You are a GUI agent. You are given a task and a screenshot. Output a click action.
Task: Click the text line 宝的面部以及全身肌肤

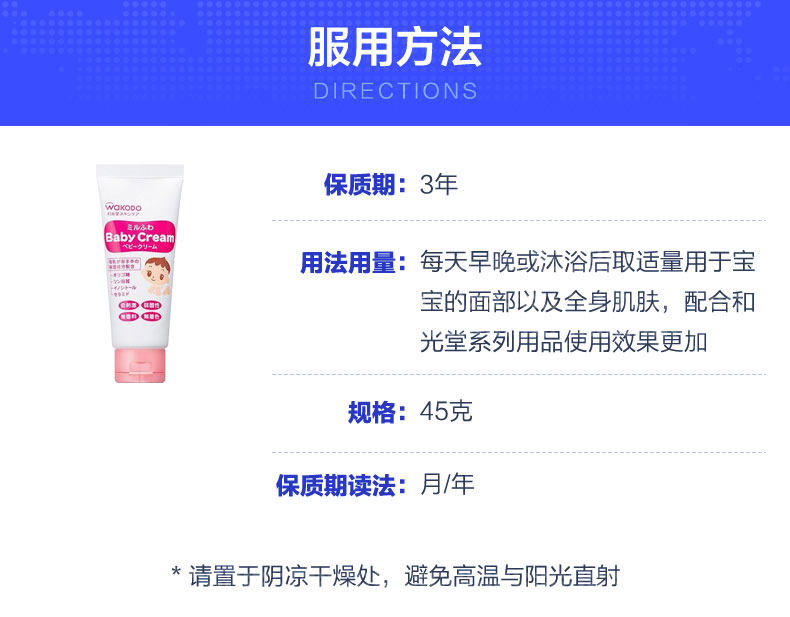click(x=587, y=302)
